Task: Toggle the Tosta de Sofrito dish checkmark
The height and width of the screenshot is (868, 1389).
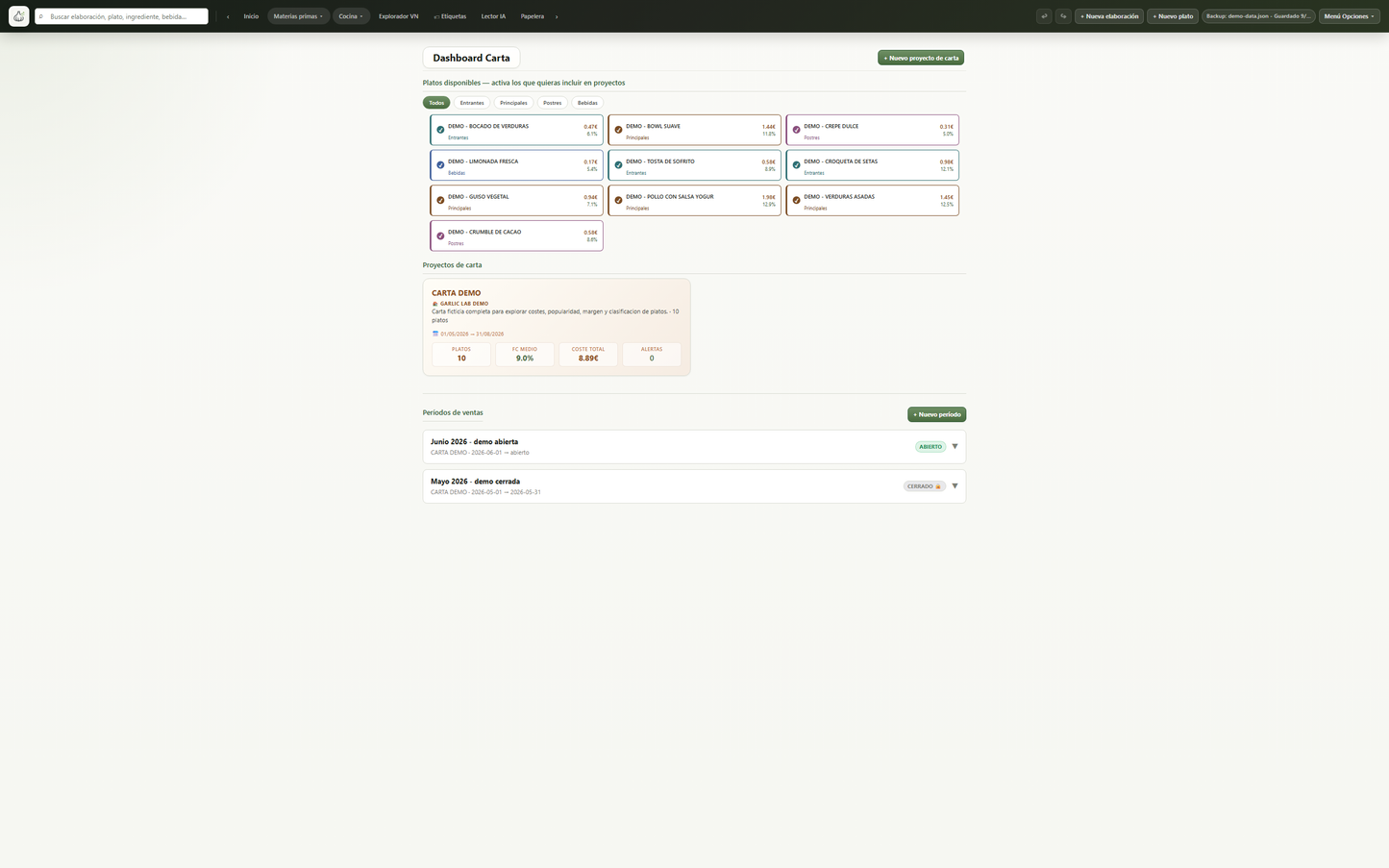Action: click(x=618, y=165)
